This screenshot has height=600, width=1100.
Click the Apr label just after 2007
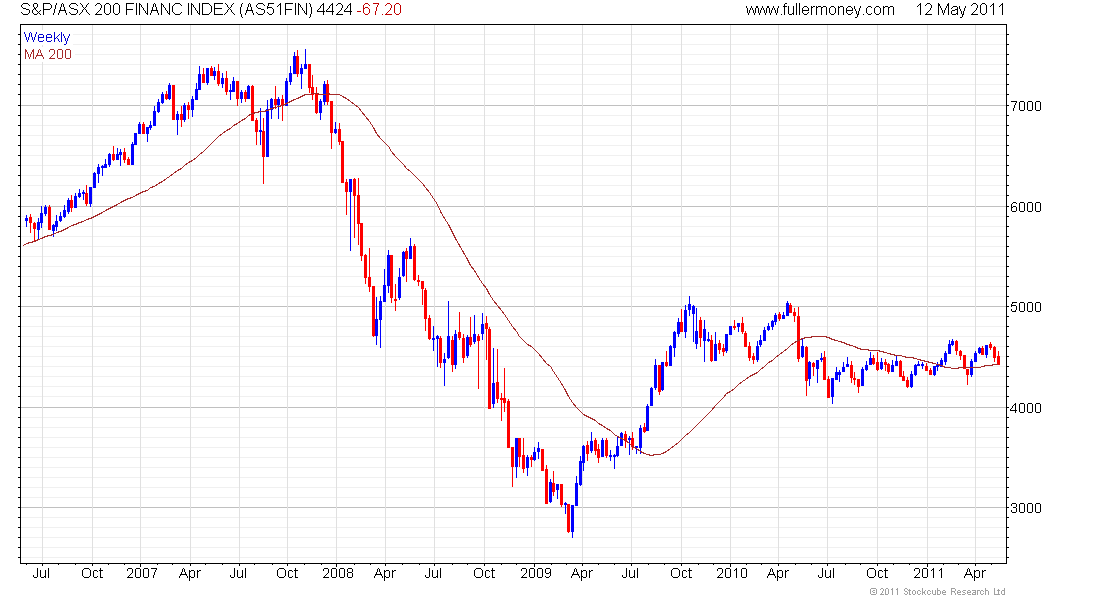point(189,573)
